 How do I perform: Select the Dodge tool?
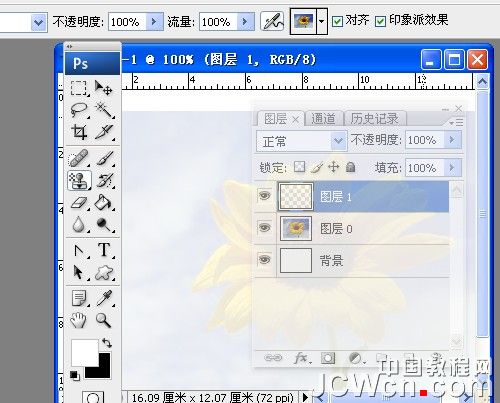point(104,224)
